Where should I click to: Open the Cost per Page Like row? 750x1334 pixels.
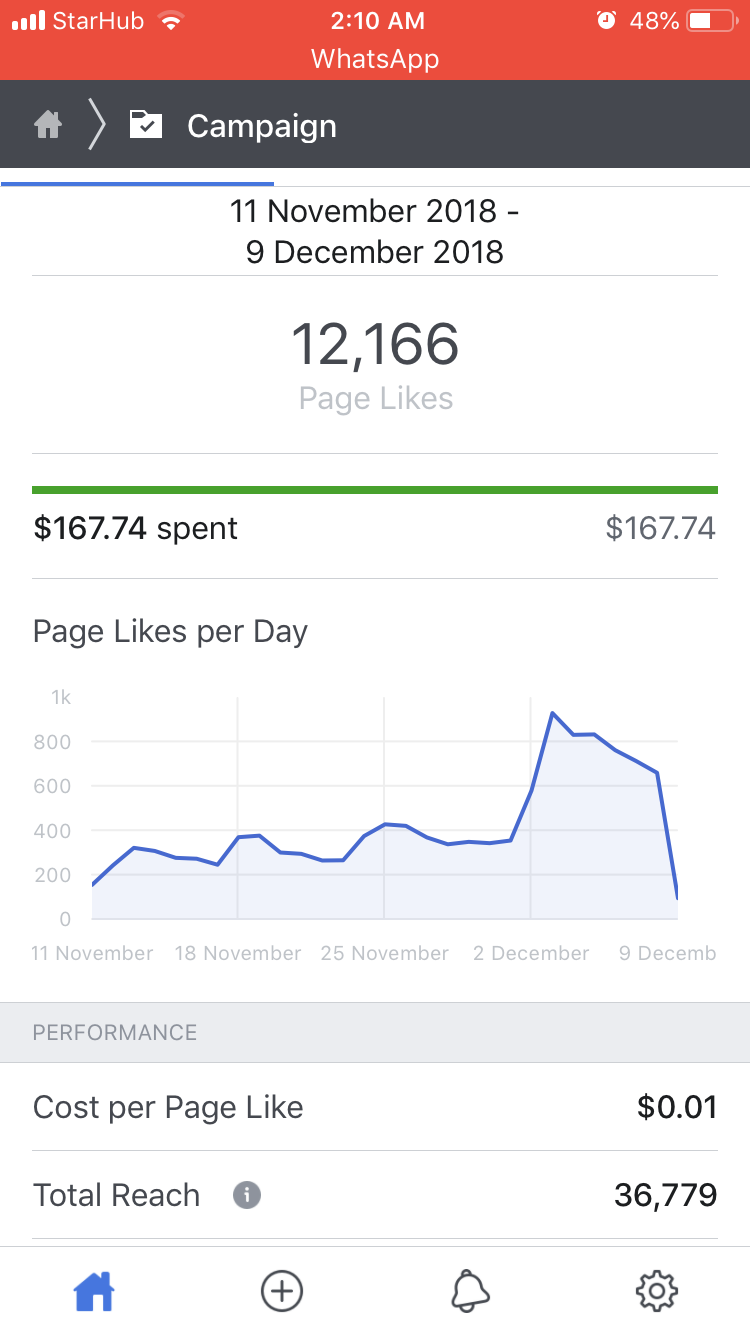pos(375,1107)
